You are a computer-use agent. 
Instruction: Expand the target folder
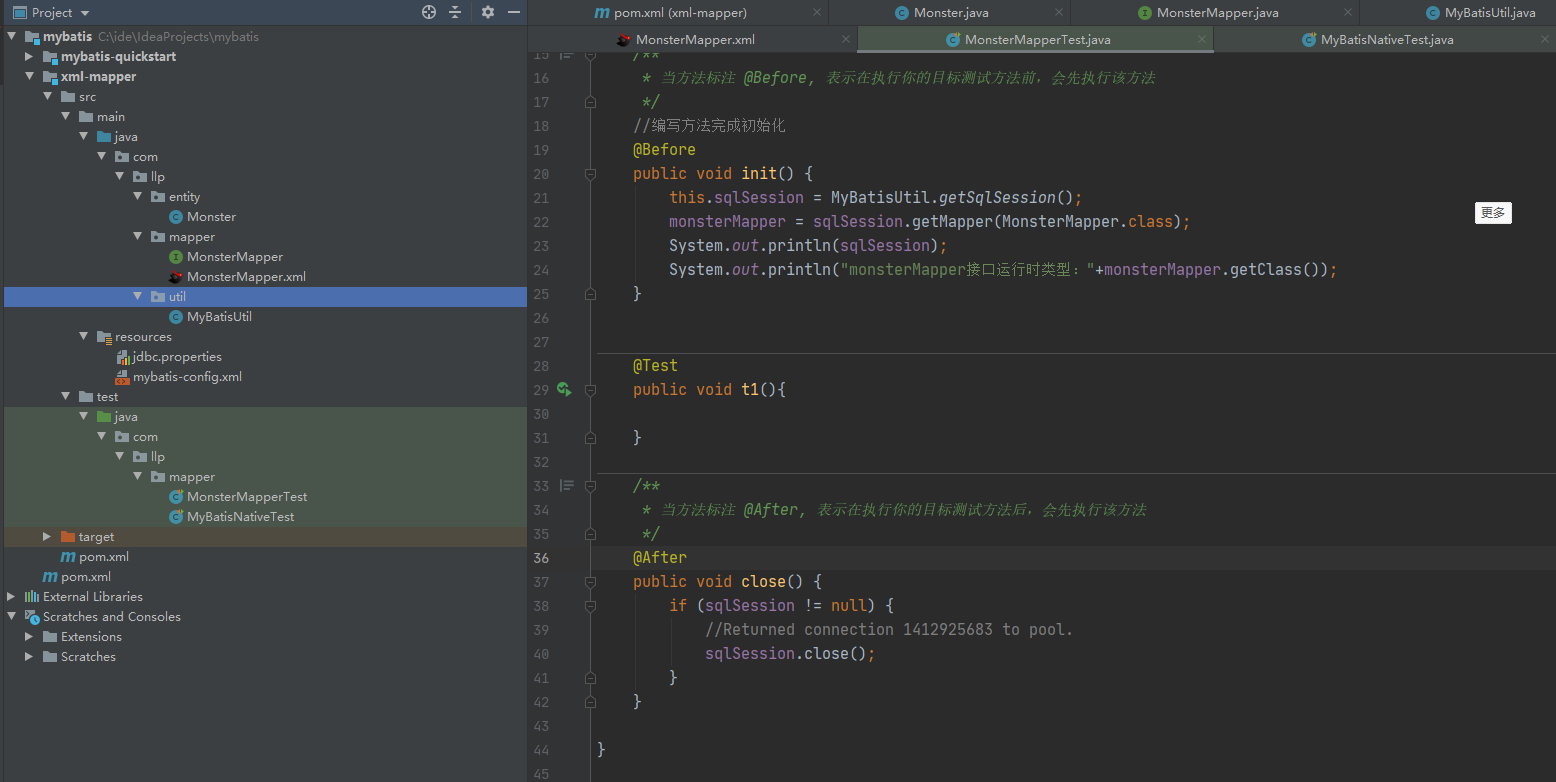[47, 536]
